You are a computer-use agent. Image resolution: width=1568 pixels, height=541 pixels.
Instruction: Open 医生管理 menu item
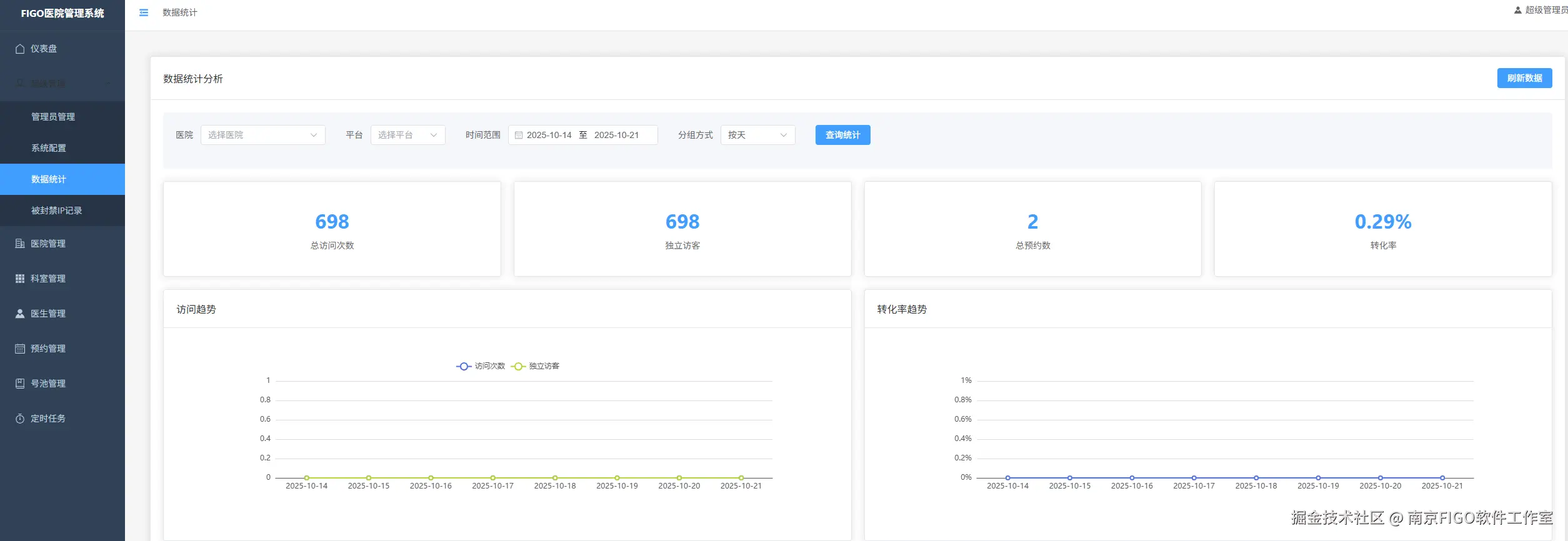pos(62,314)
